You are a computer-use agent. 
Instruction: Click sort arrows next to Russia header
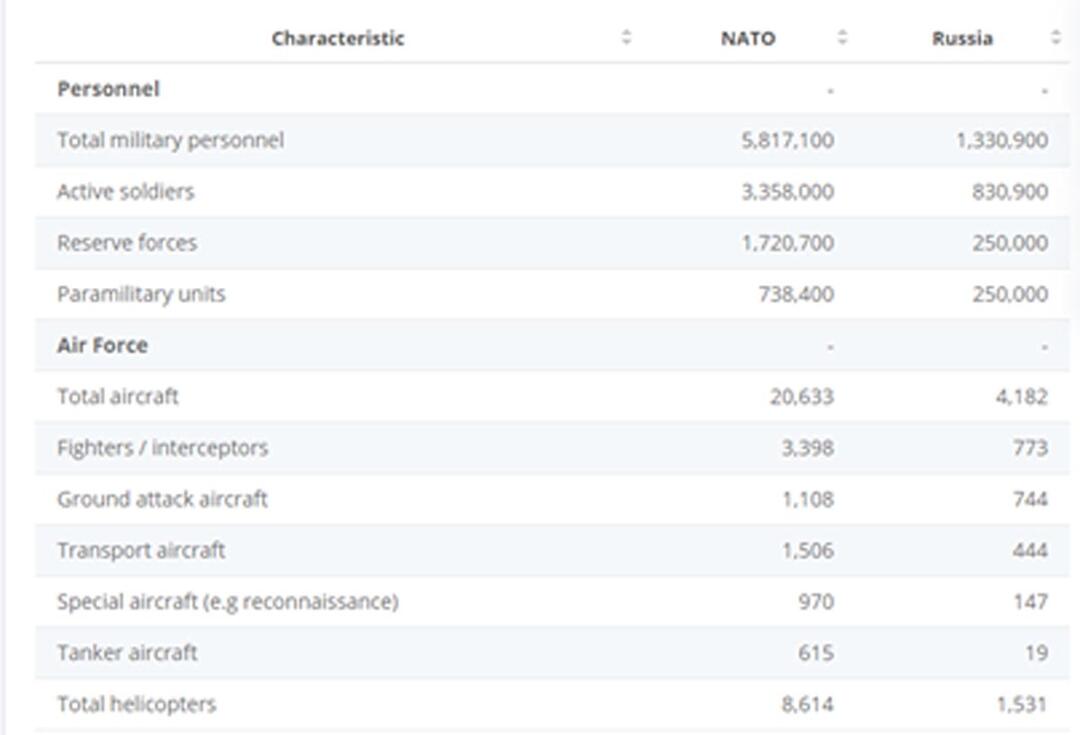pos(1056,38)
